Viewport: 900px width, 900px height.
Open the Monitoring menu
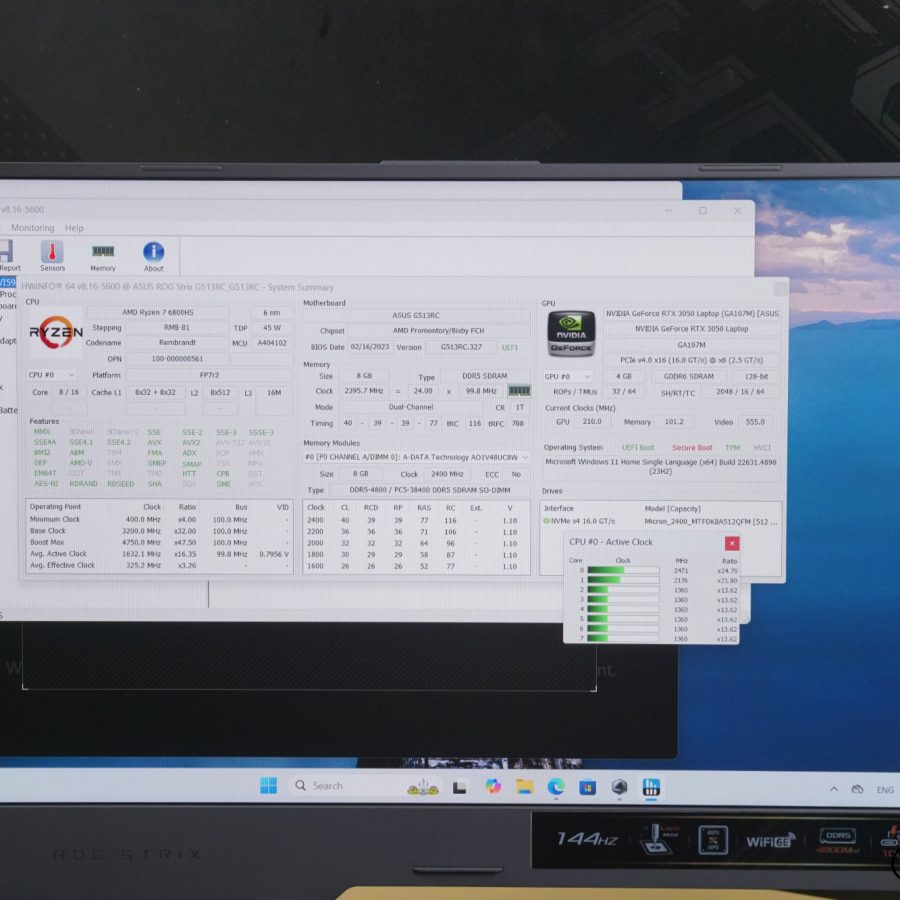click(x=33, y=228)
